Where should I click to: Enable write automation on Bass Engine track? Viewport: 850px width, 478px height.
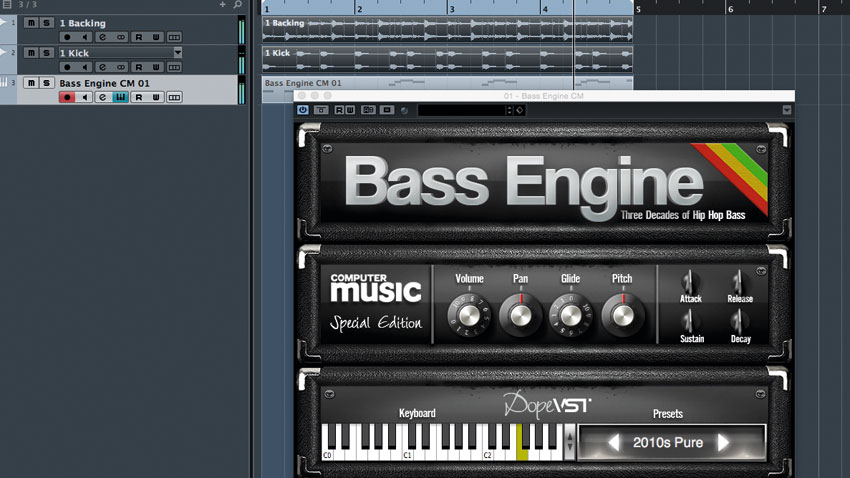[156, 97]
